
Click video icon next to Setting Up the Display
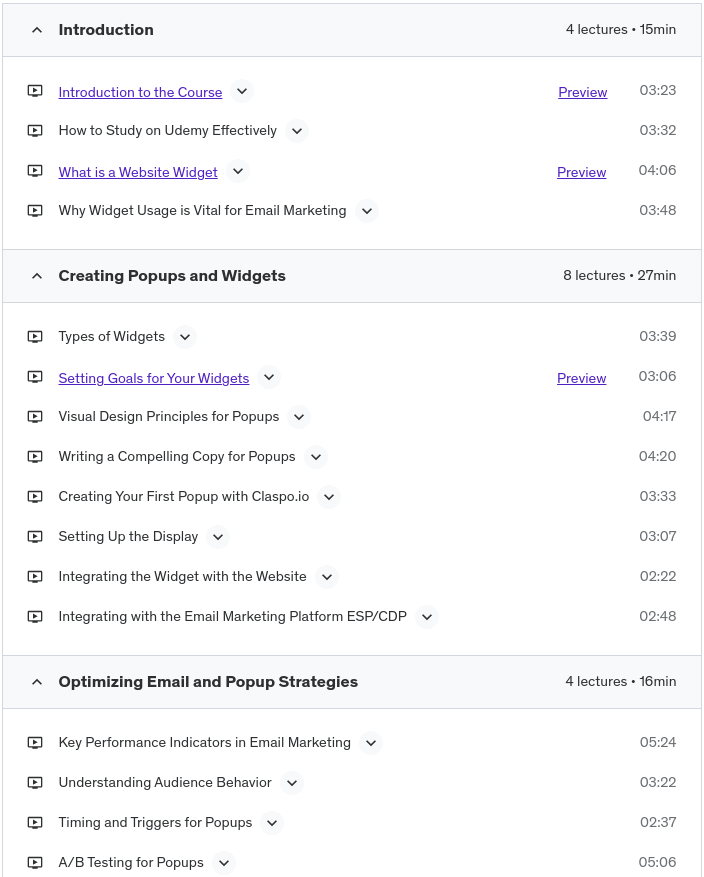click(35, 537)
